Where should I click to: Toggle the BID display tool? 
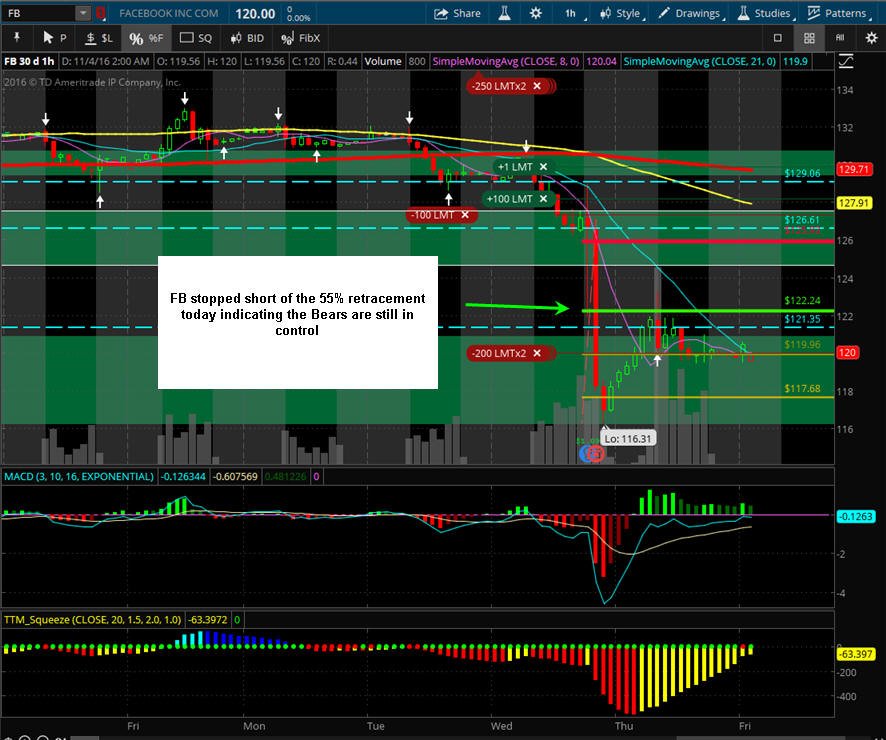tap(247, 38)
